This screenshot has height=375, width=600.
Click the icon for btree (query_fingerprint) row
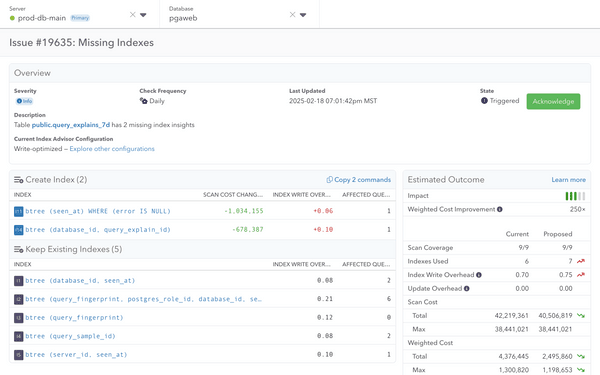pyautogui.click(x=18, y=318)
